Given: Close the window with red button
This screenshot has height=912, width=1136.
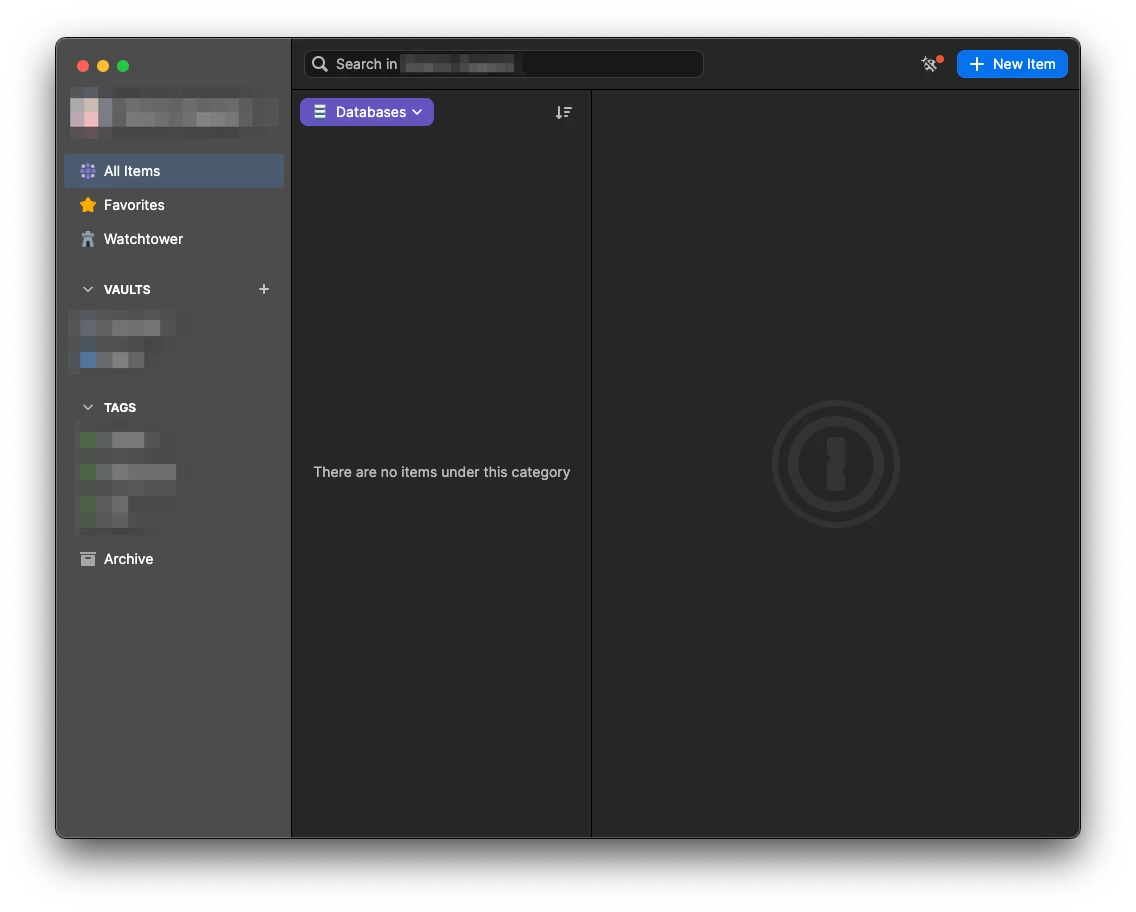Looking at the screenshot, I should pos(83,66).
